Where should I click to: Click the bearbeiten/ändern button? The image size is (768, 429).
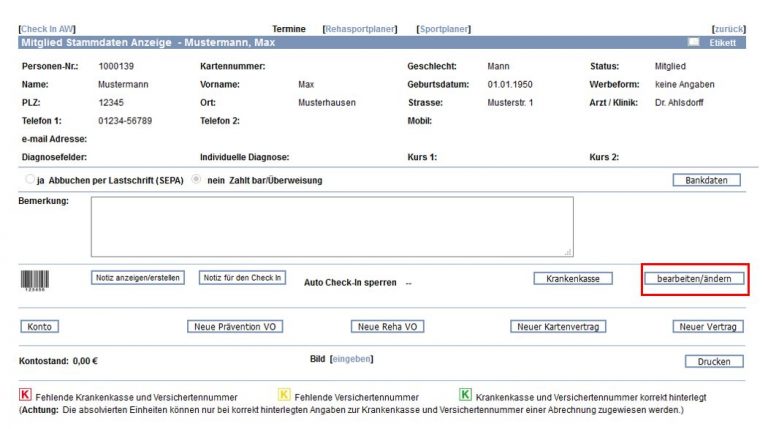694,279
